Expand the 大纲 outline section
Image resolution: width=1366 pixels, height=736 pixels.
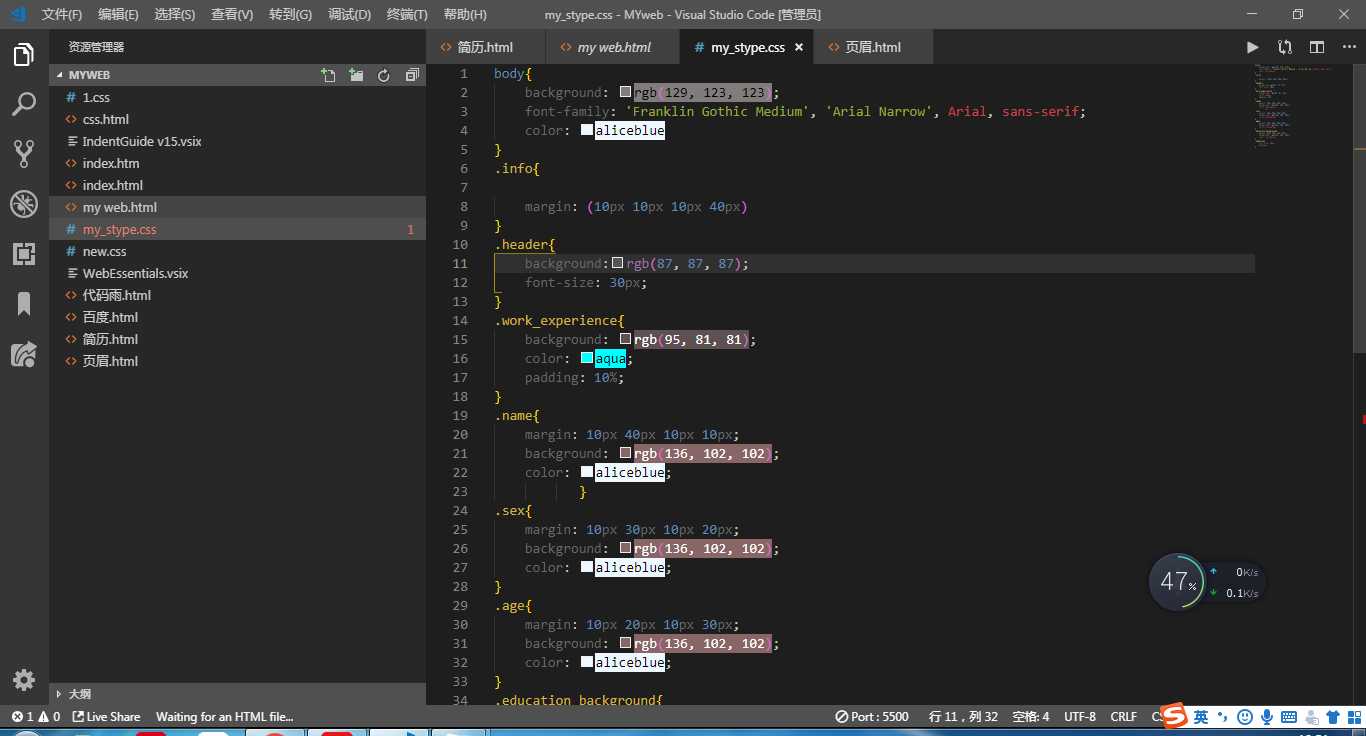pyautogui.click(x=78, y=693)
